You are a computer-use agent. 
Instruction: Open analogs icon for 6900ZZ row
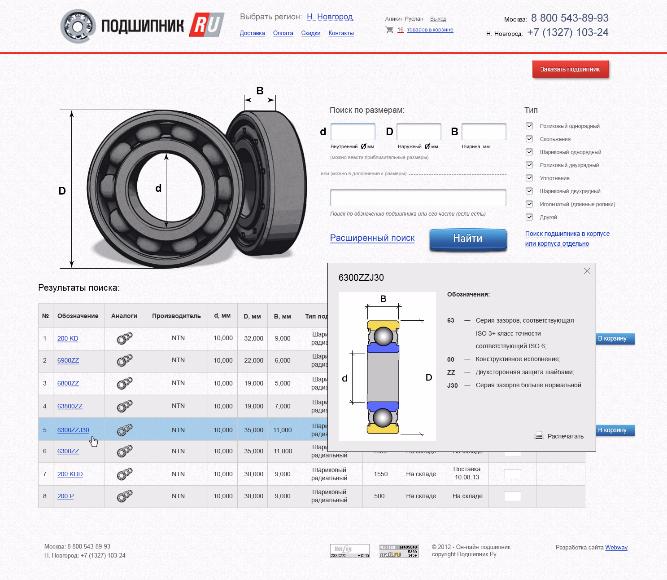pyautogui.click(x=124, y=361)
